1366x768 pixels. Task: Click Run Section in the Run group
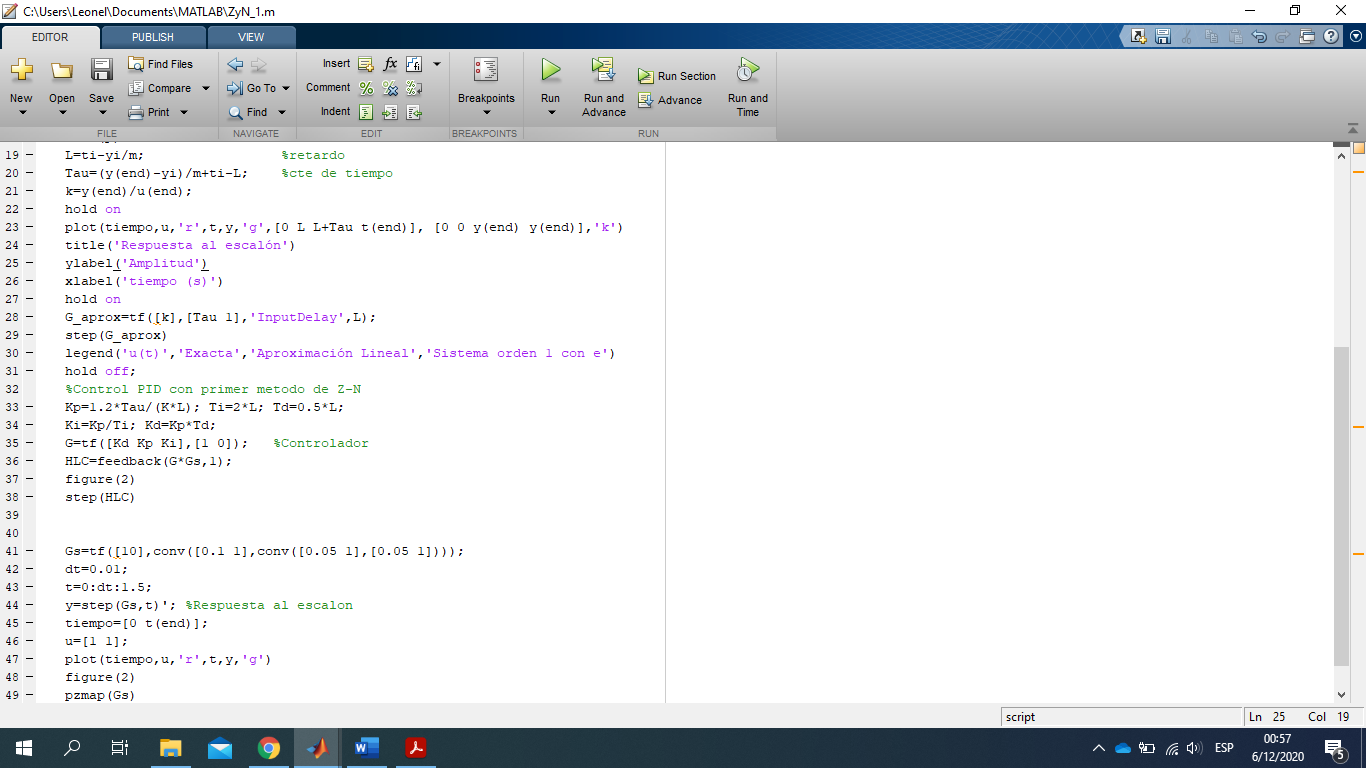tap(677, 76)
